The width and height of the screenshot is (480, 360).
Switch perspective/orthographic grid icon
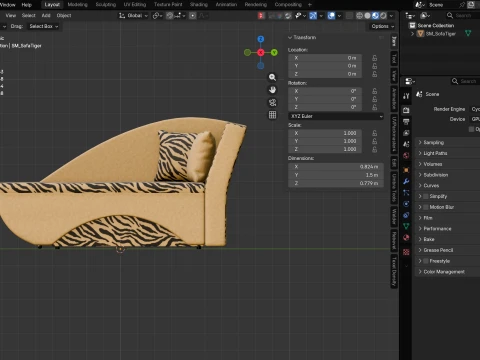tap(272, 115)
